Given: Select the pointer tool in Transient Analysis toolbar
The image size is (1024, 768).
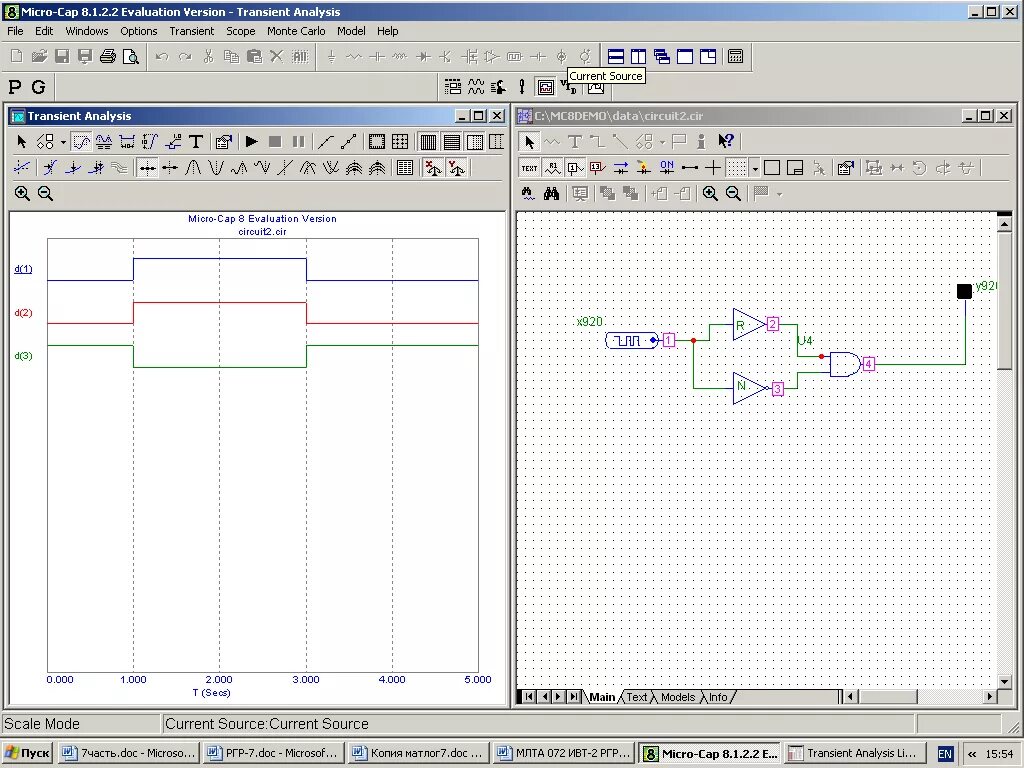Looking at the screenshot, I should pos(22,142).
